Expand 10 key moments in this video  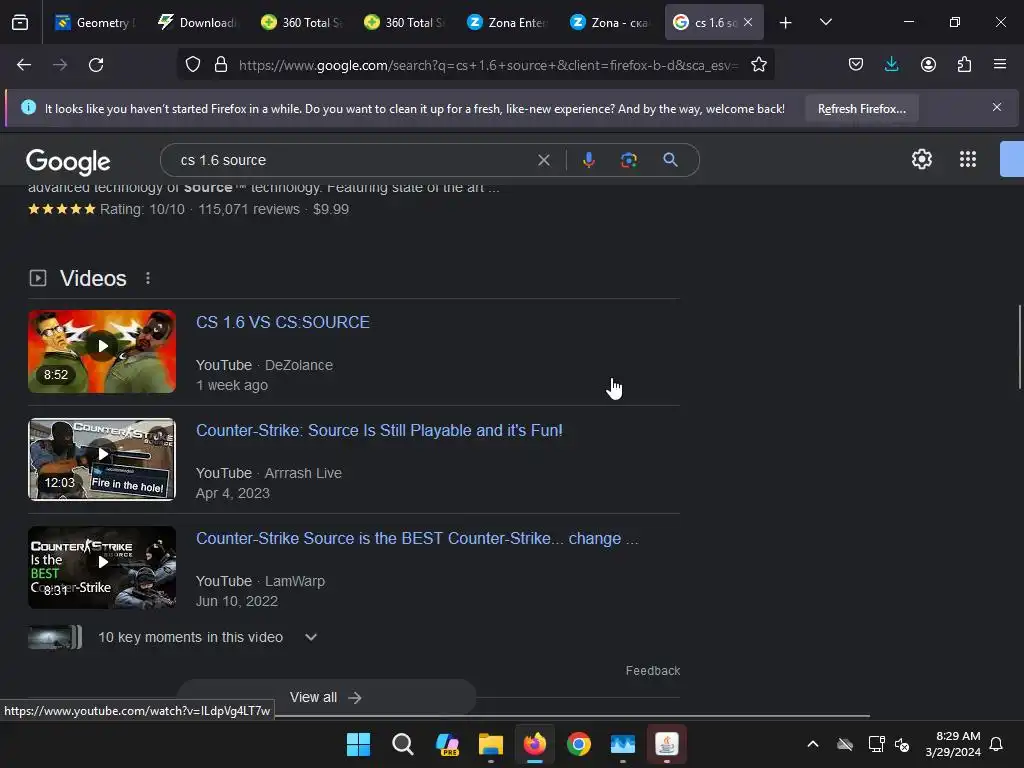311,637
